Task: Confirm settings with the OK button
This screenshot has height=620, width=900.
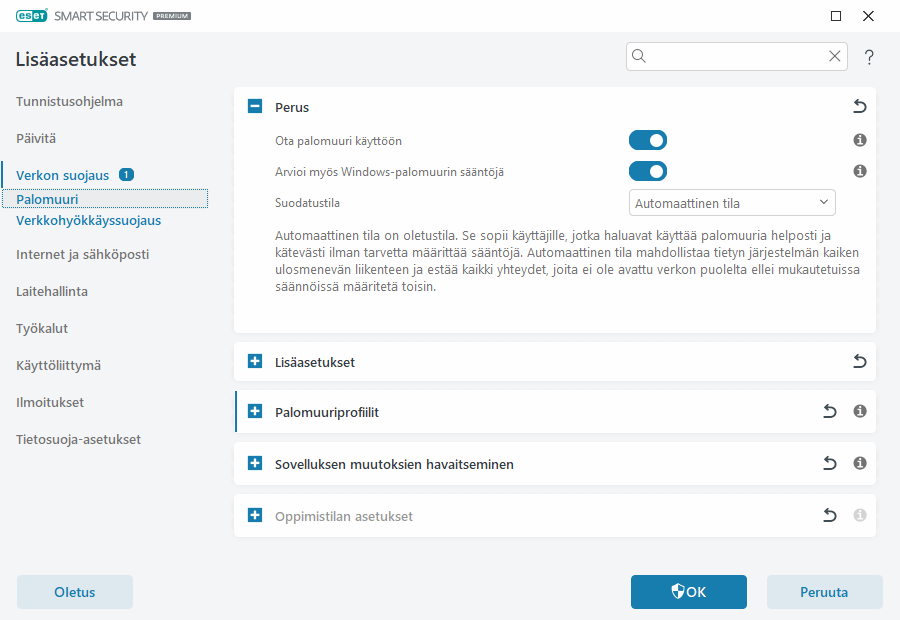Action: 688,592
